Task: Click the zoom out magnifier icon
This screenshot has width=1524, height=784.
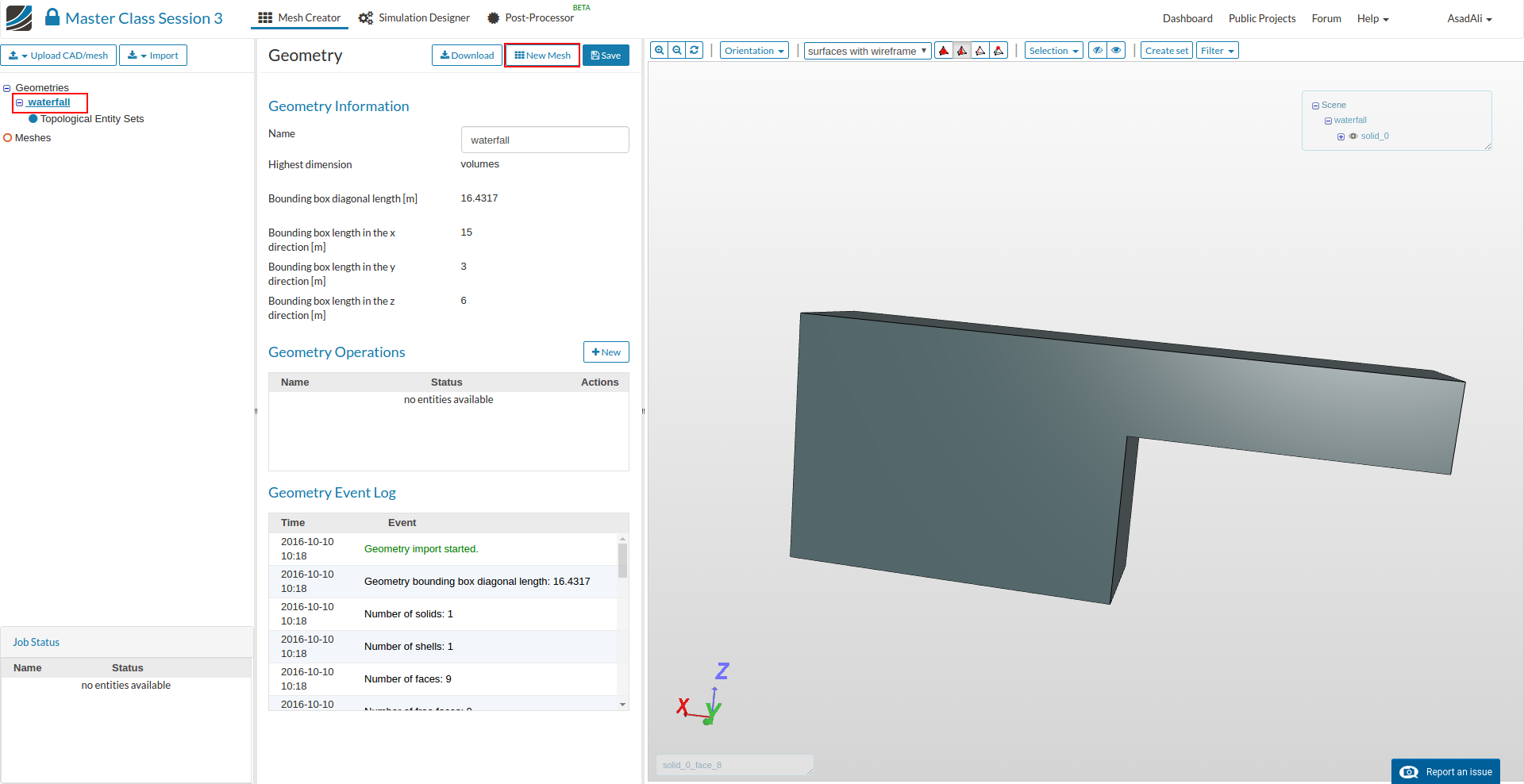Action: [x=677, y=50]
